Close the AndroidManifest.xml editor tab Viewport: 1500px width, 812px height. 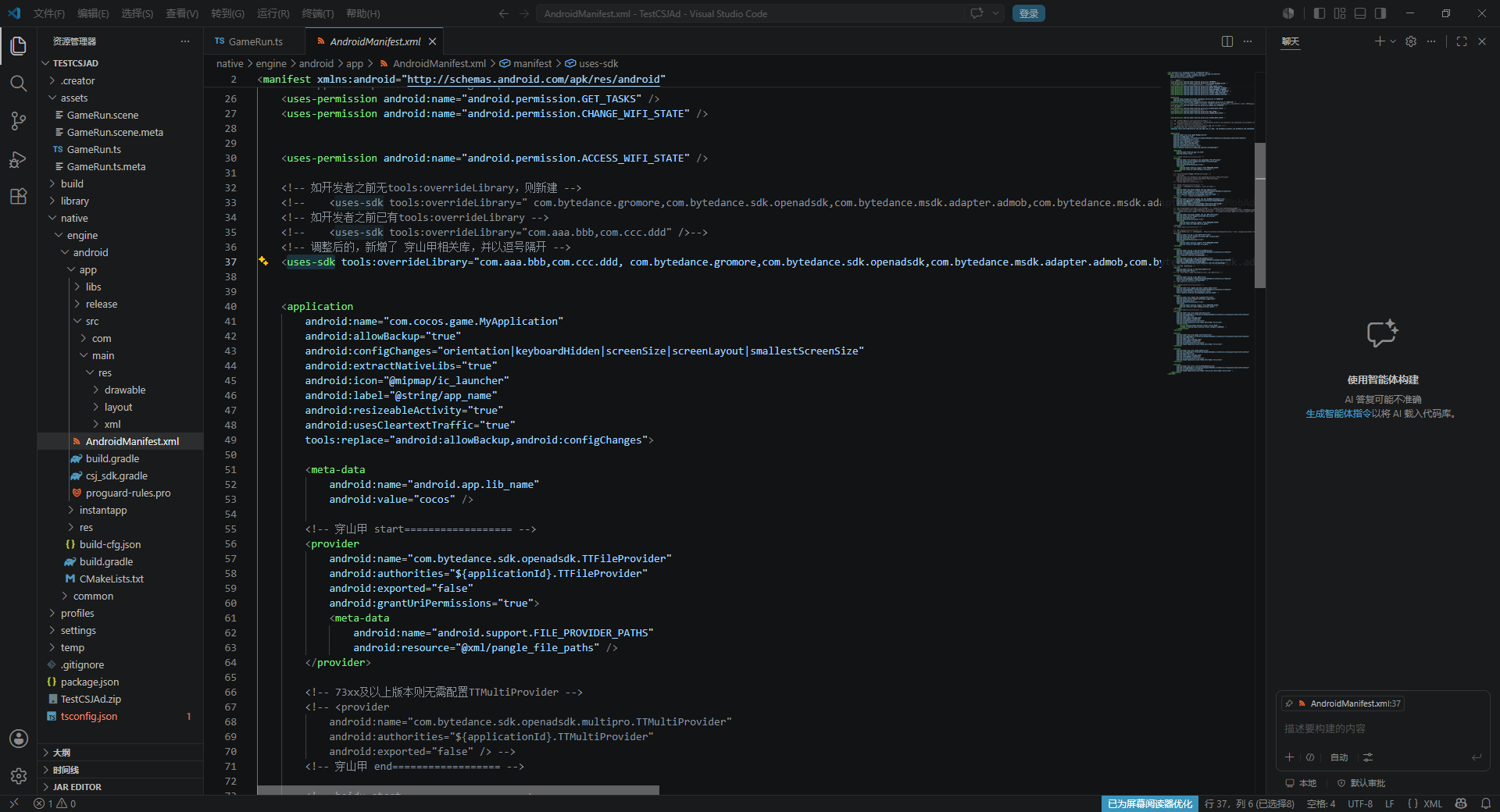tap(432, 41)
